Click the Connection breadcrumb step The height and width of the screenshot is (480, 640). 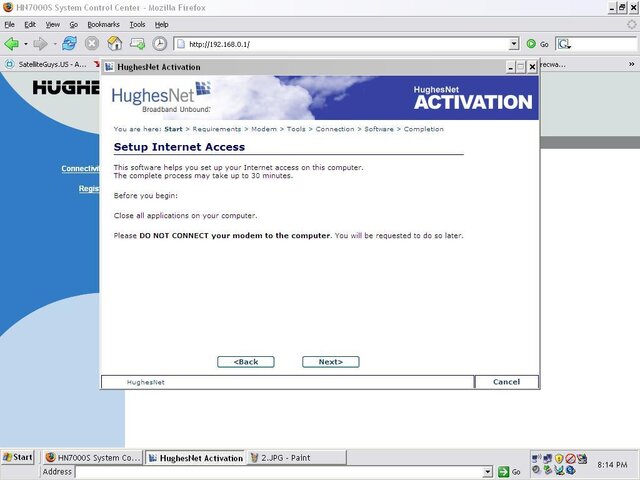(x=335, y=129)
